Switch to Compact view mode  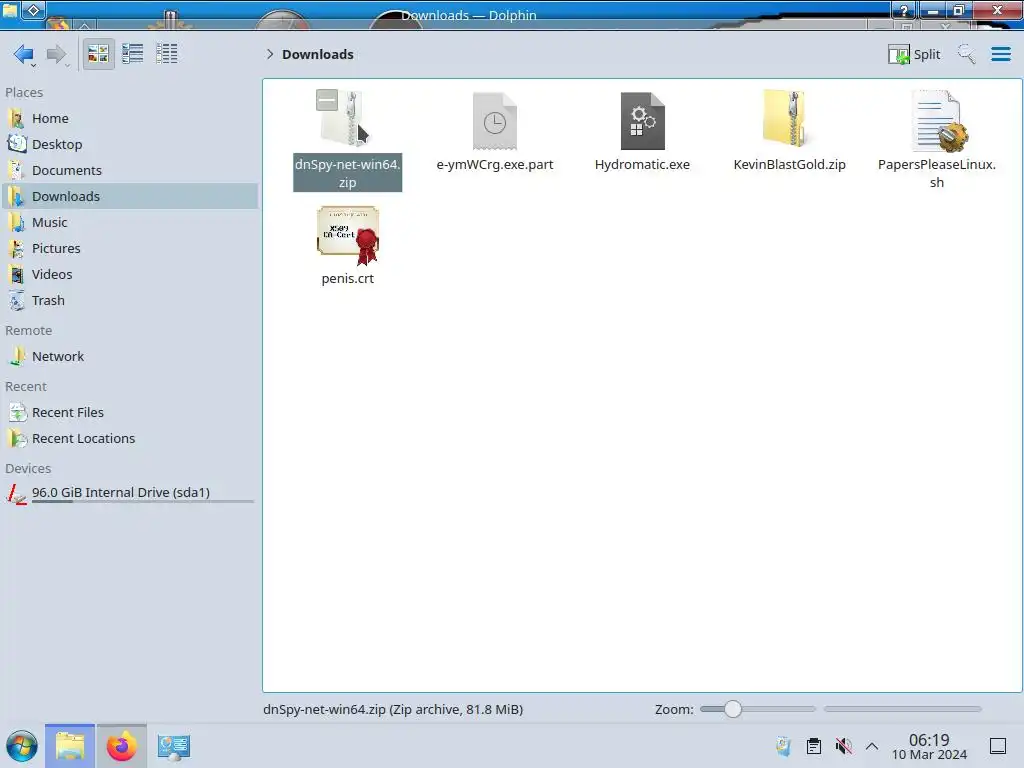pos(133,54)
